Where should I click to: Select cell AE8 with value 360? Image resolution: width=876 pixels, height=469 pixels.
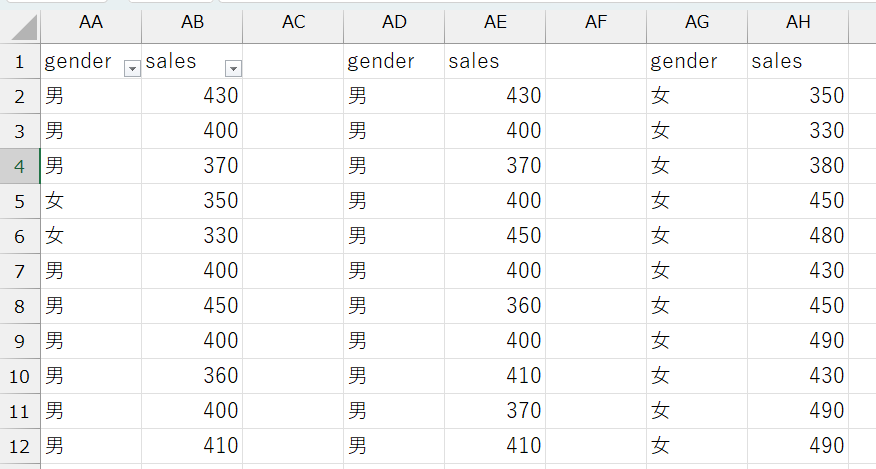tap(495, 306)
